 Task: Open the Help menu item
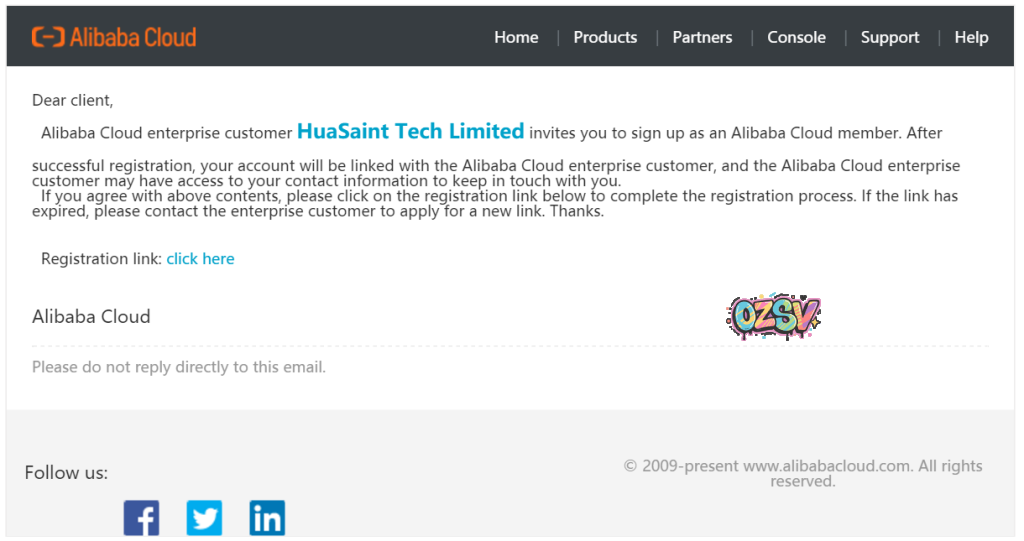pos(971,37)
